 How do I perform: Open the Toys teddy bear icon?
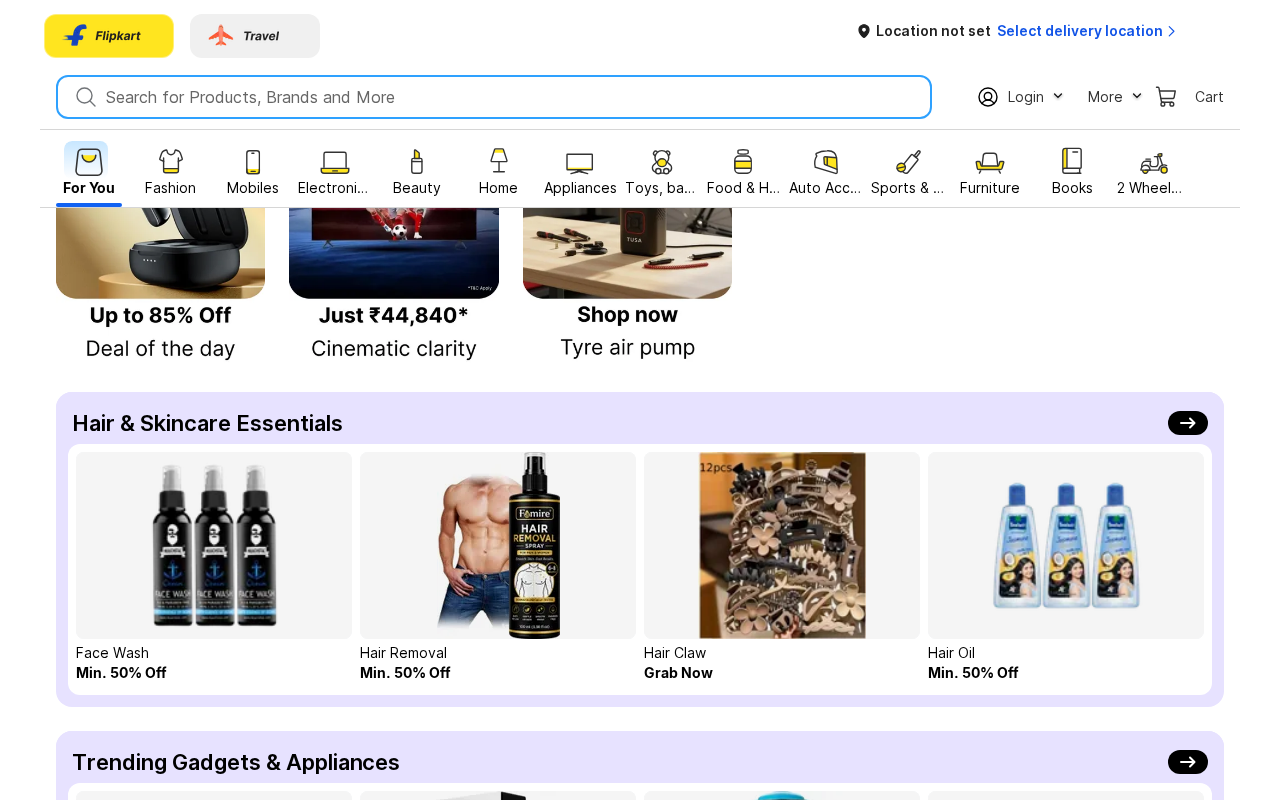click(662, 162)
